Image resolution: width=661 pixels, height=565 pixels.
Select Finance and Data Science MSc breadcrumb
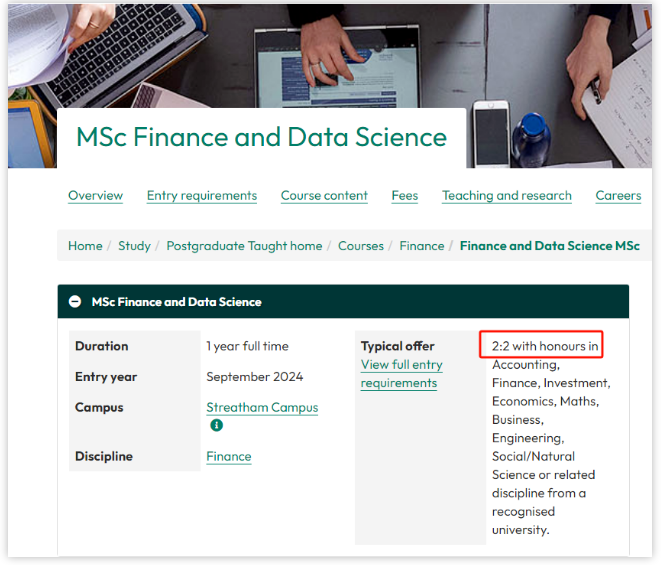(x=550, y=246)
